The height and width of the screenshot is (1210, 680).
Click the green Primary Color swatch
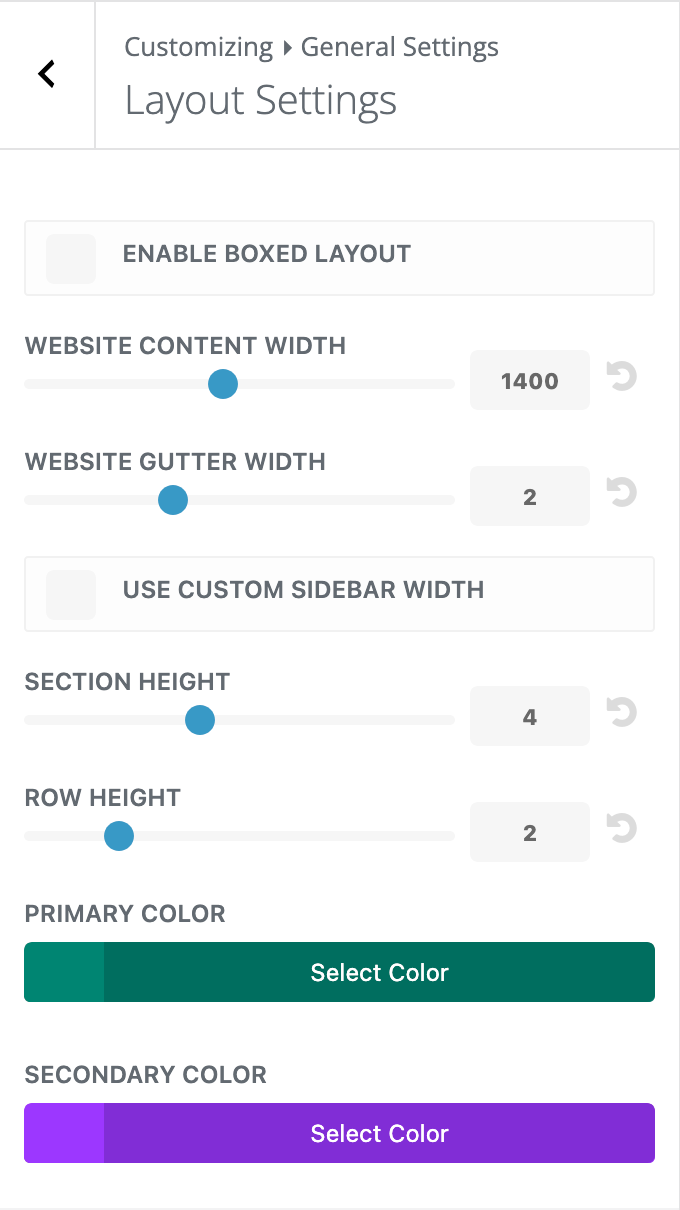click(64, 973)
